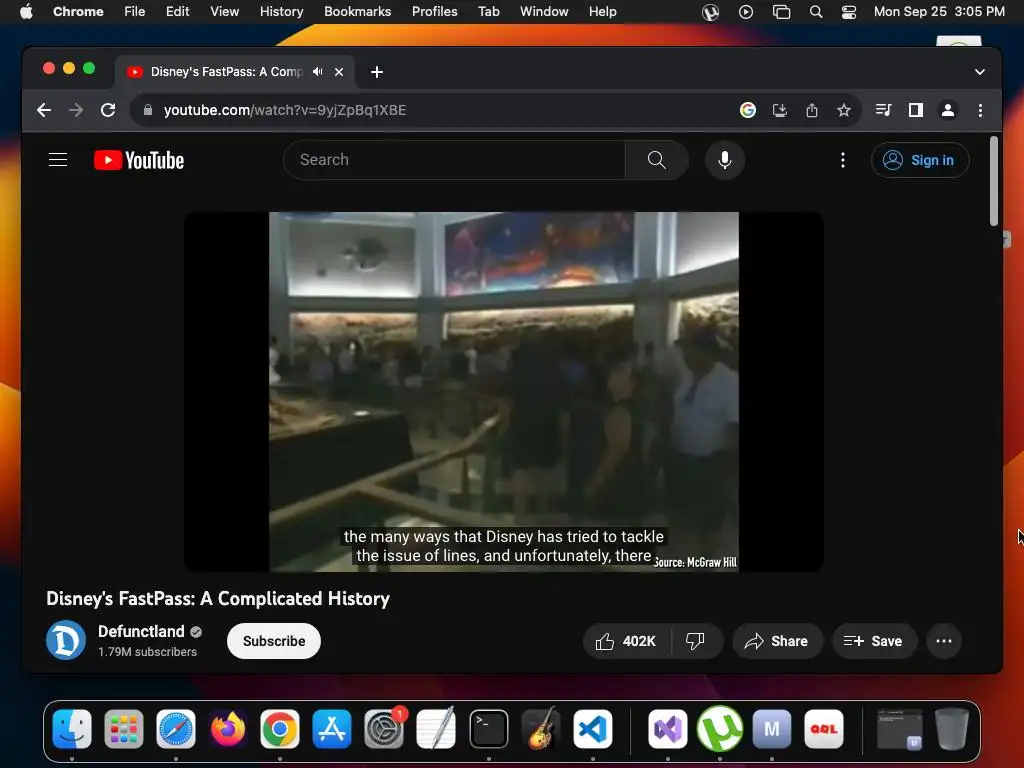This screenshot has height=768, width=1024.
Task: Go back with Chrome back arrow
Action: coord(44,110)
